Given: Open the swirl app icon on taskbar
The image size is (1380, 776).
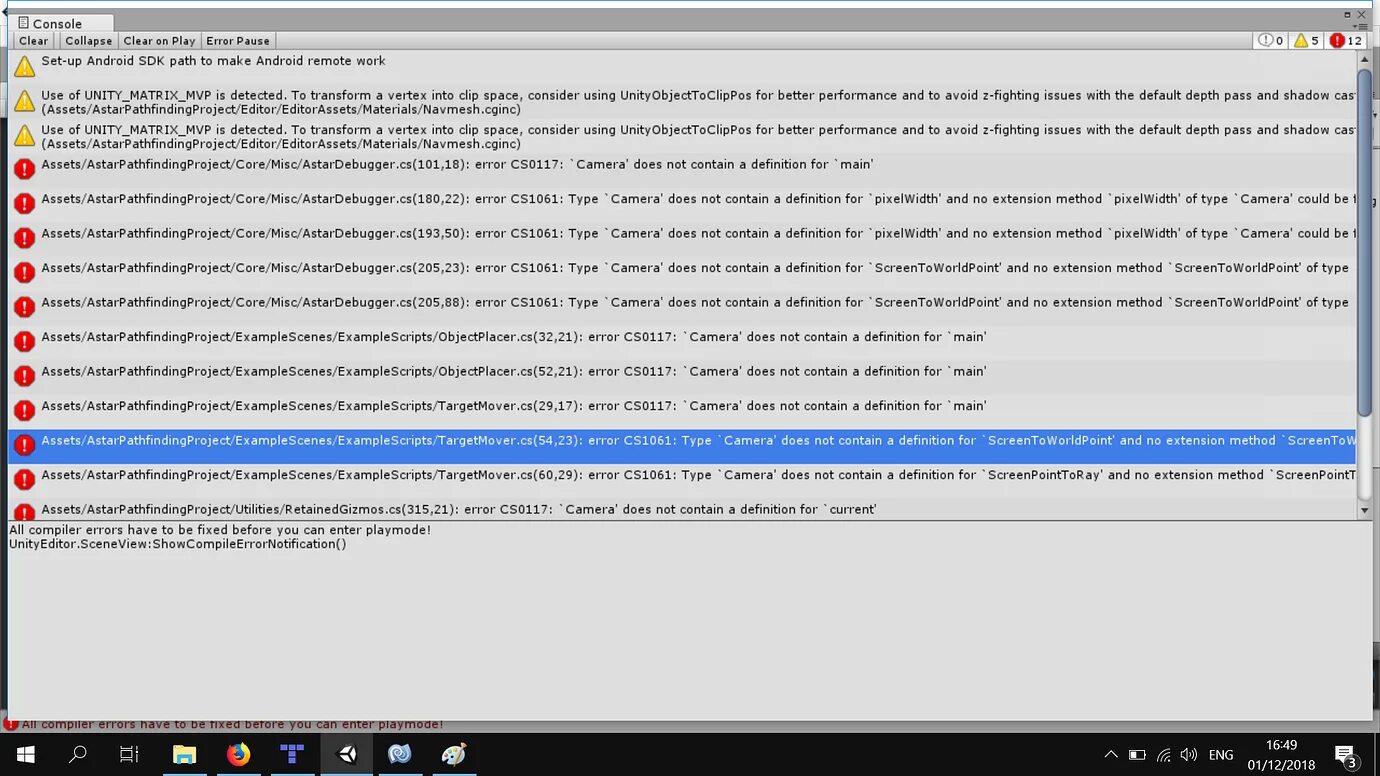Looking at the screenshot, I should click(400, 754).
